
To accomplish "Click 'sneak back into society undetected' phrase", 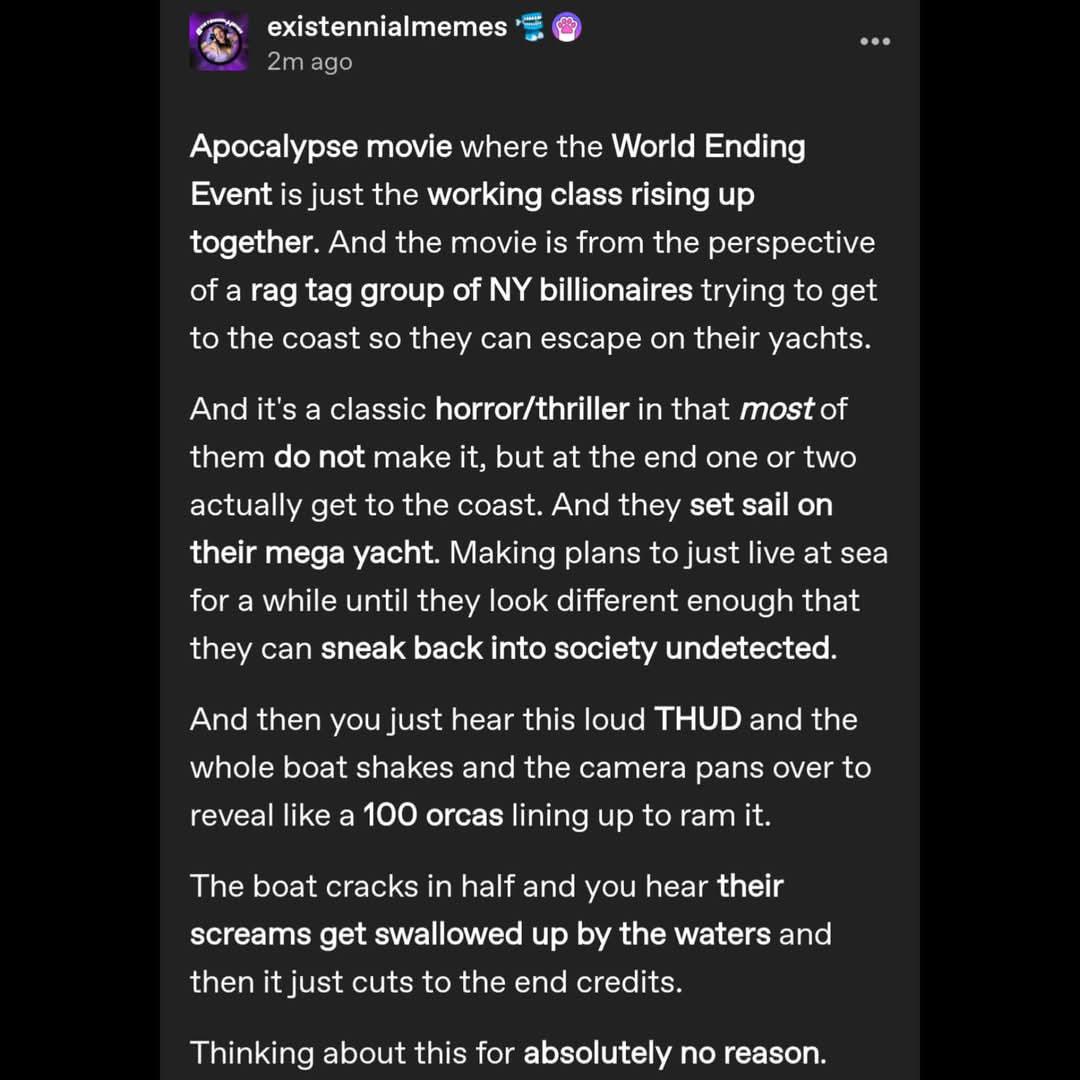I will [576, 649].
